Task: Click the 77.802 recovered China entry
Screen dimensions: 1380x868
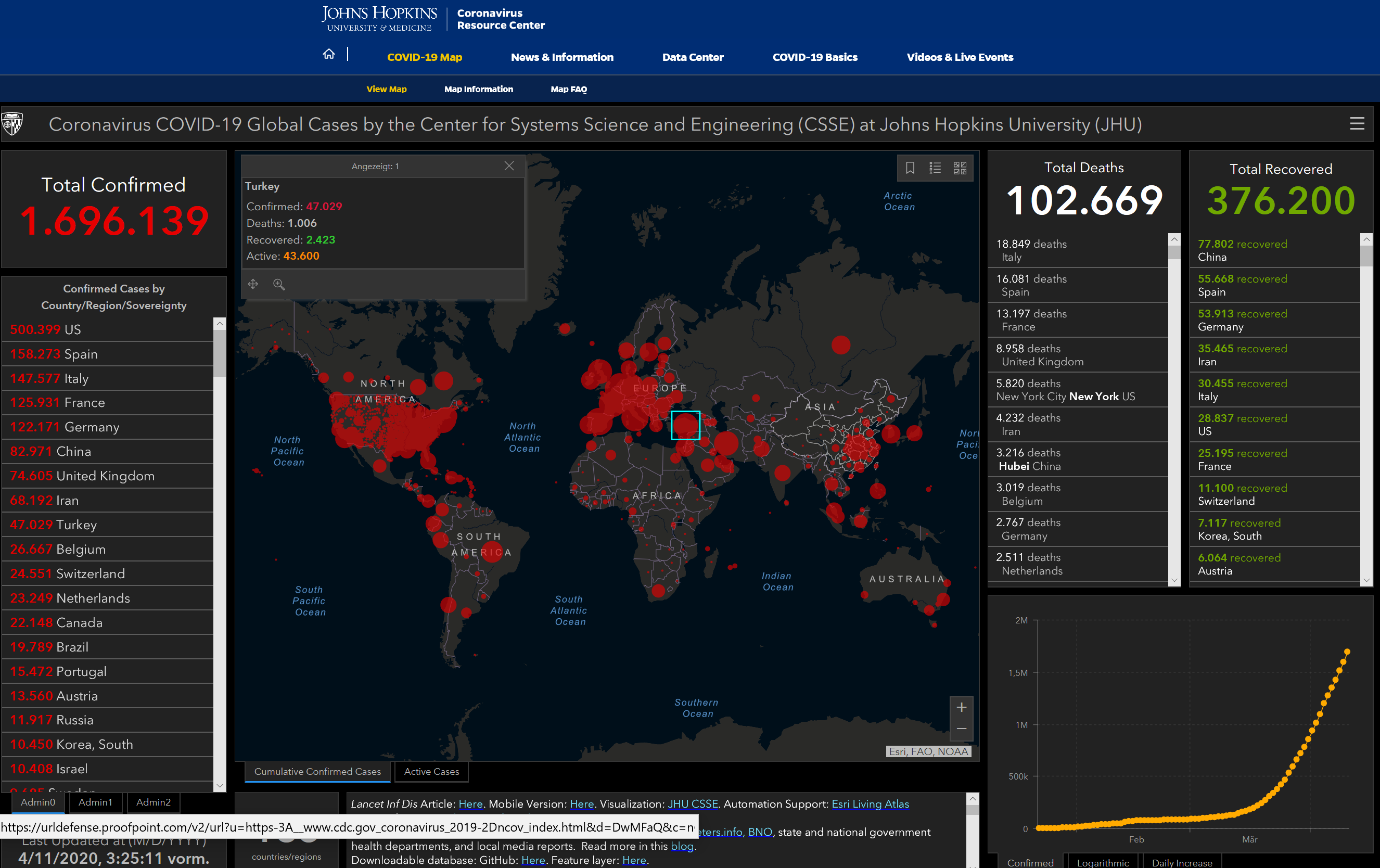Action: click(1274, 250)
